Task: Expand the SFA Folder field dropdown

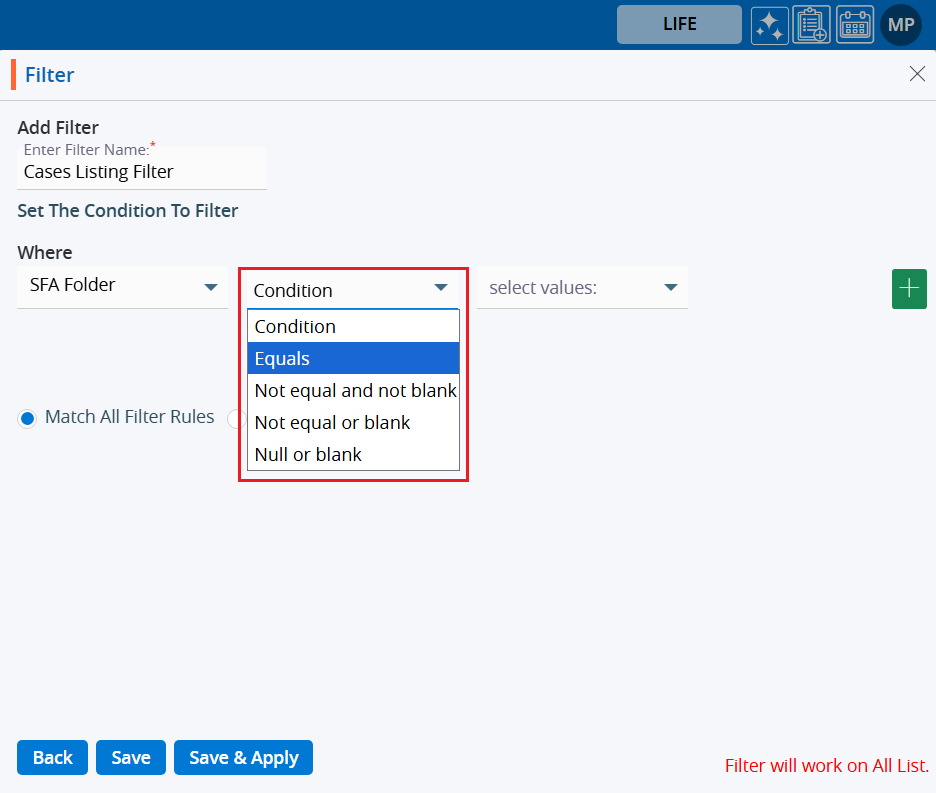Action: (x=122, y=286)
